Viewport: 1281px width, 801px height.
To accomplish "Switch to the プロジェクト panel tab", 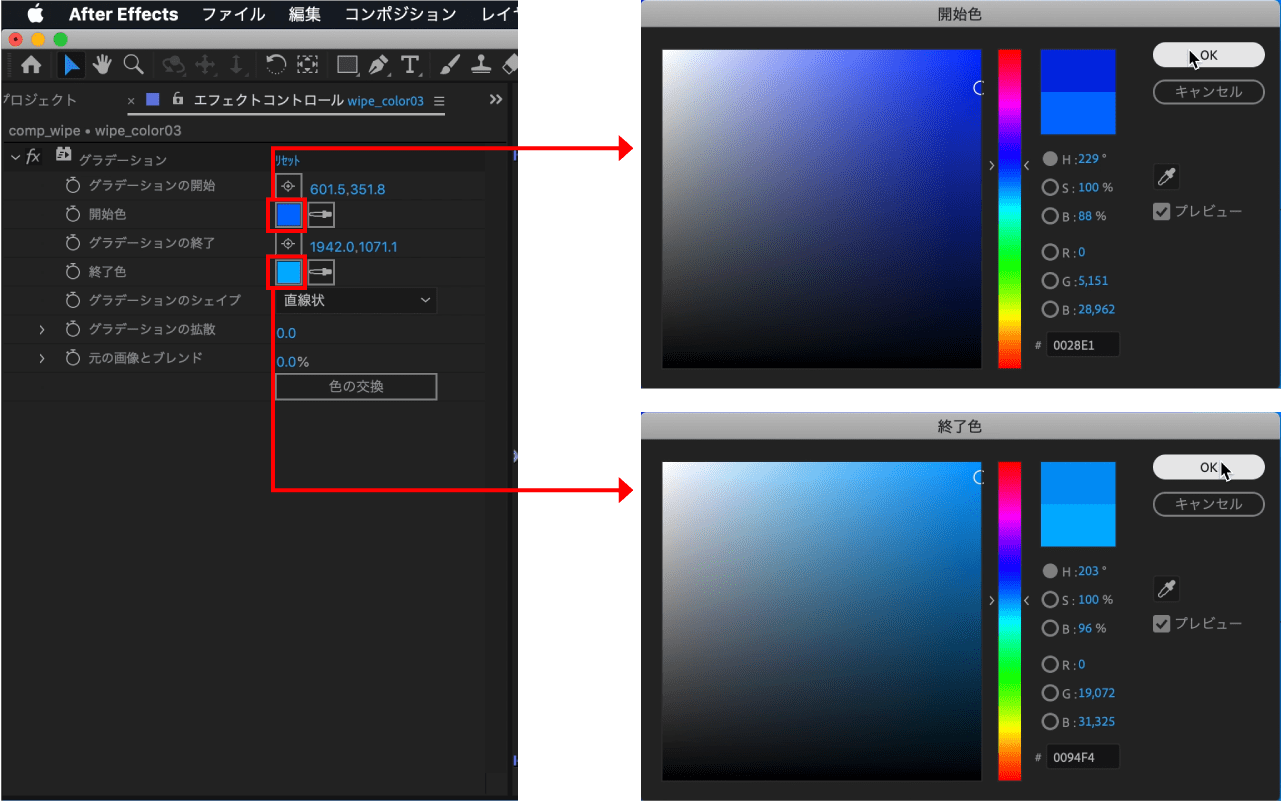I will 39,100.
